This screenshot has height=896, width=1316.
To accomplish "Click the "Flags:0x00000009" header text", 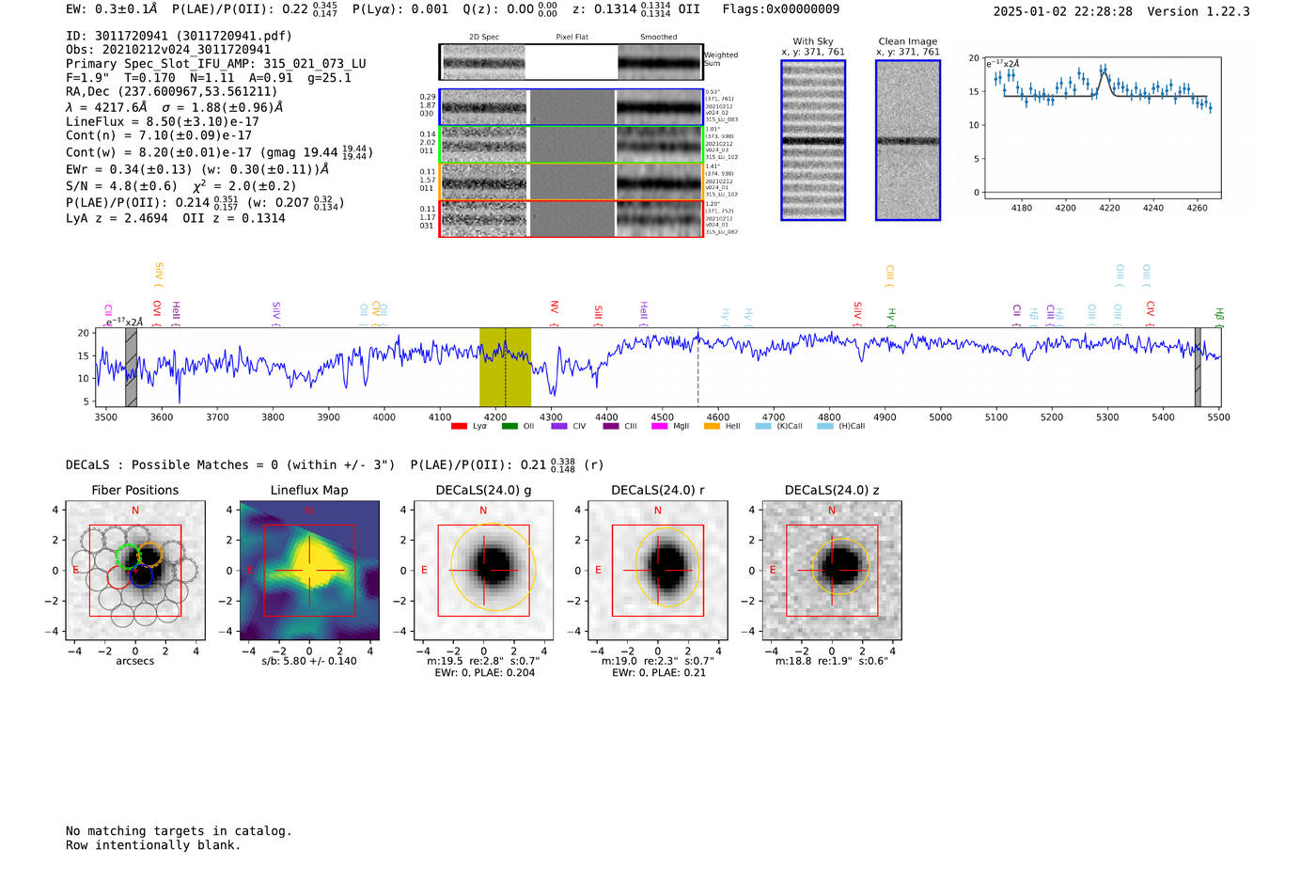I will [x=781, y=9].
